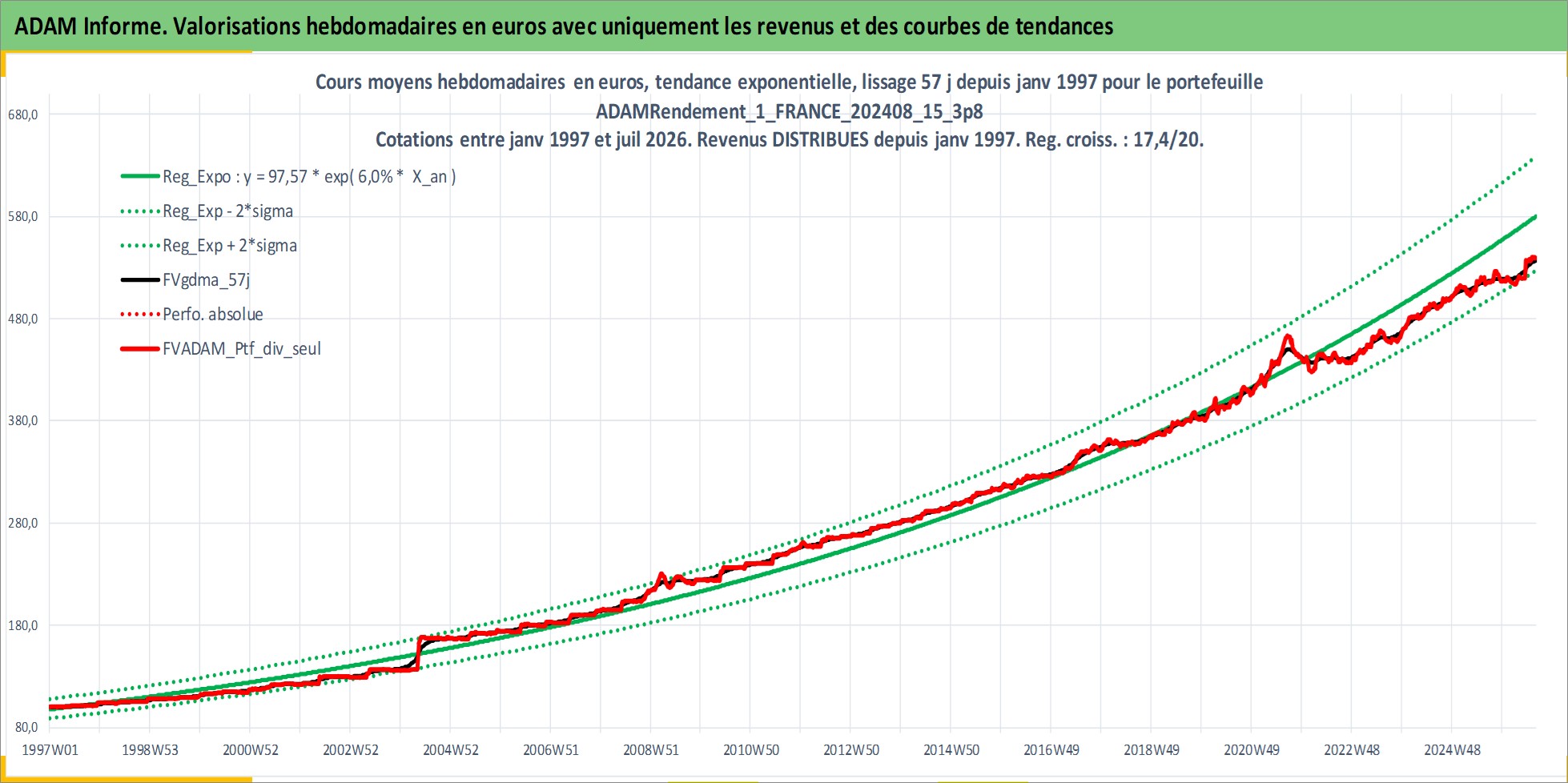Select the x-axis label '2000W52'
The width and height of the screenshot is (1568, 783).
[x=251, y=750]
